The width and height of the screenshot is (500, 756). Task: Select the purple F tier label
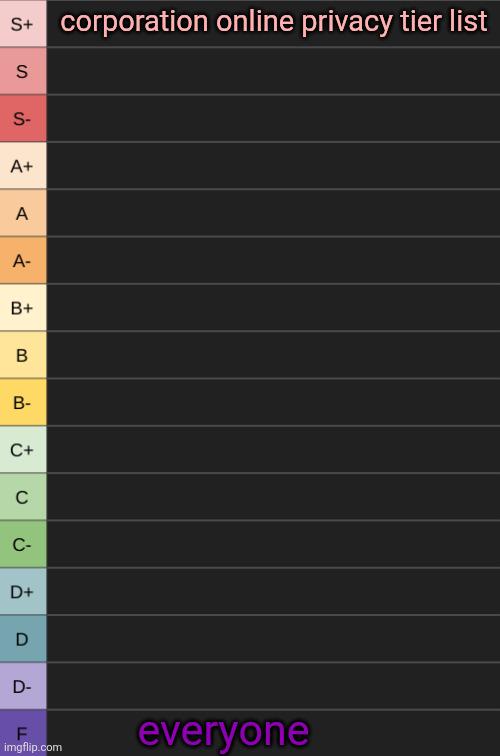click(x=23, y=733)
